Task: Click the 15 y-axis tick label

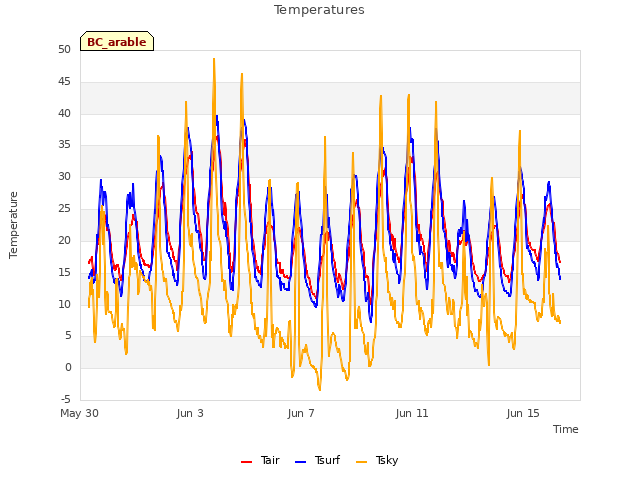Action: tap(64, 272)
